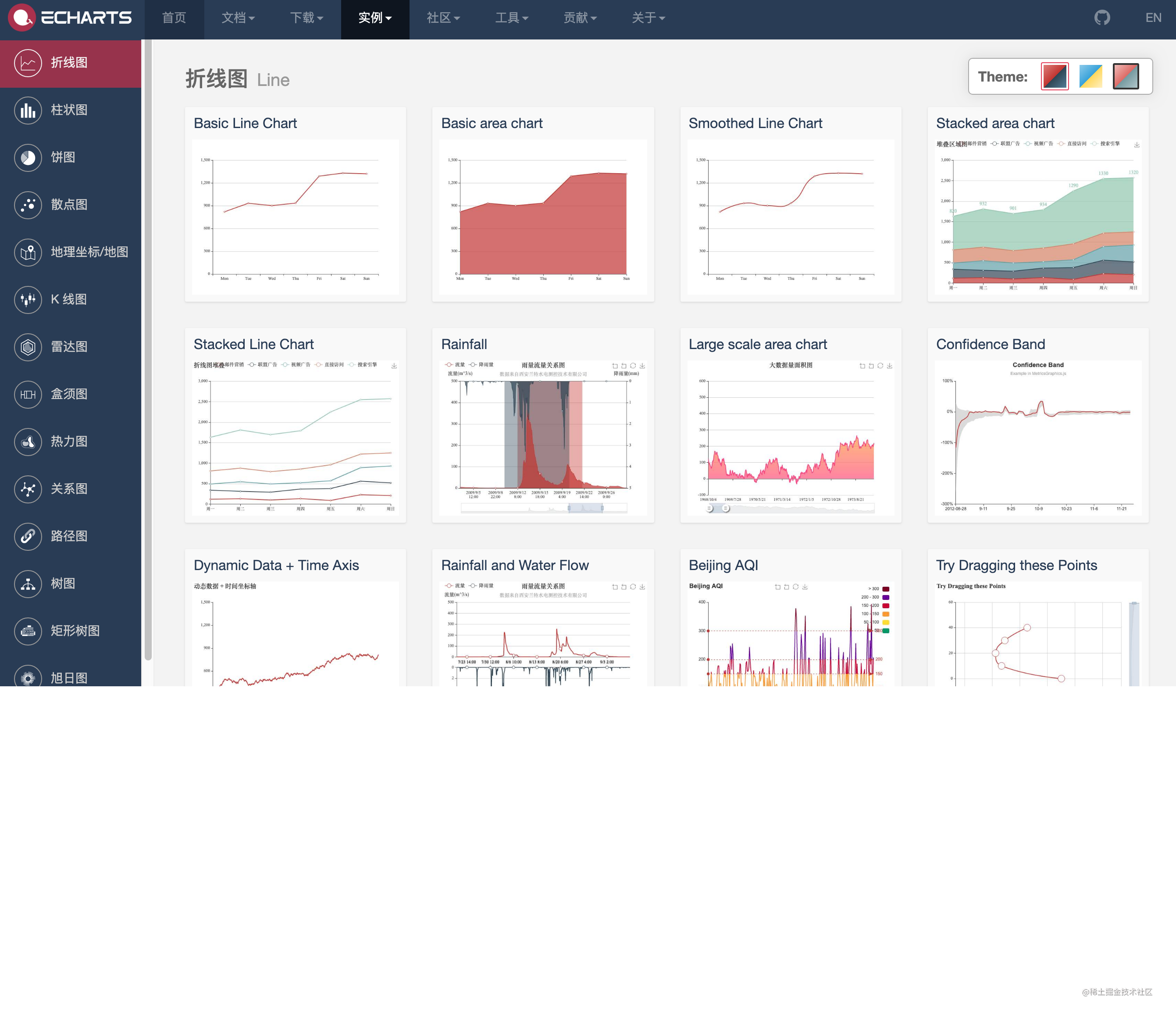Screen dimensions: 1176x1020
Task: Open the 关于 dropdown menu
Action: (x=649, y=18)
